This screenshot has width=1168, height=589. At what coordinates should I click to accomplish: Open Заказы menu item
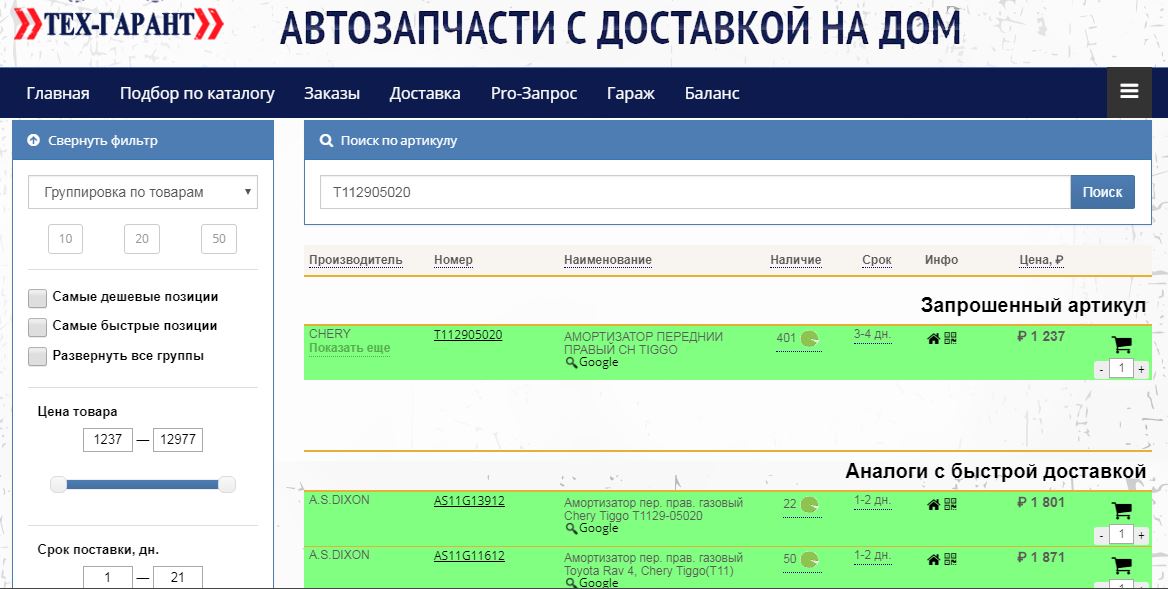coord(331,93)
